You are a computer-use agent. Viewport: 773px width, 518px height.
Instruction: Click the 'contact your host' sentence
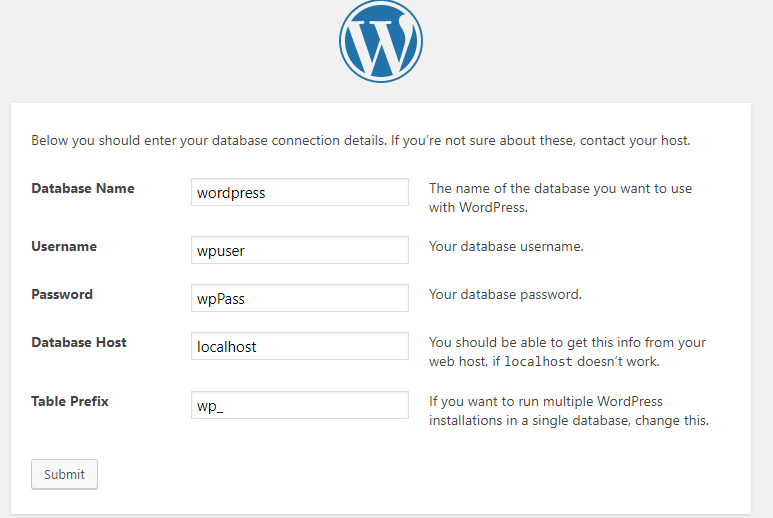635,140
